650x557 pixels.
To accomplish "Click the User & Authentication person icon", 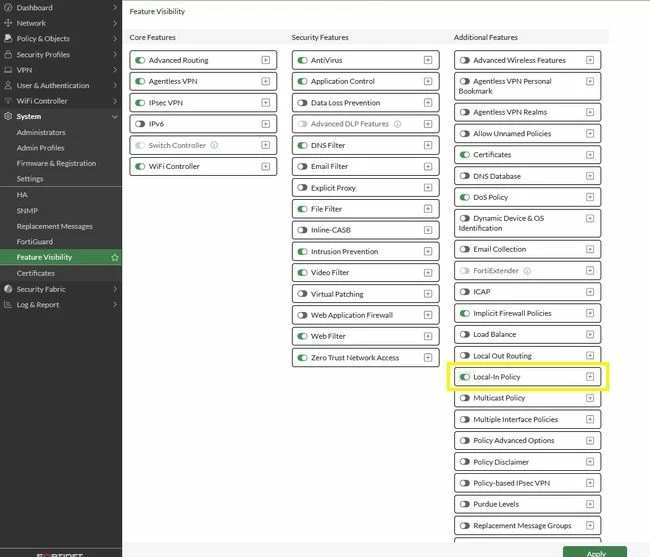I will tap(8, 85).
